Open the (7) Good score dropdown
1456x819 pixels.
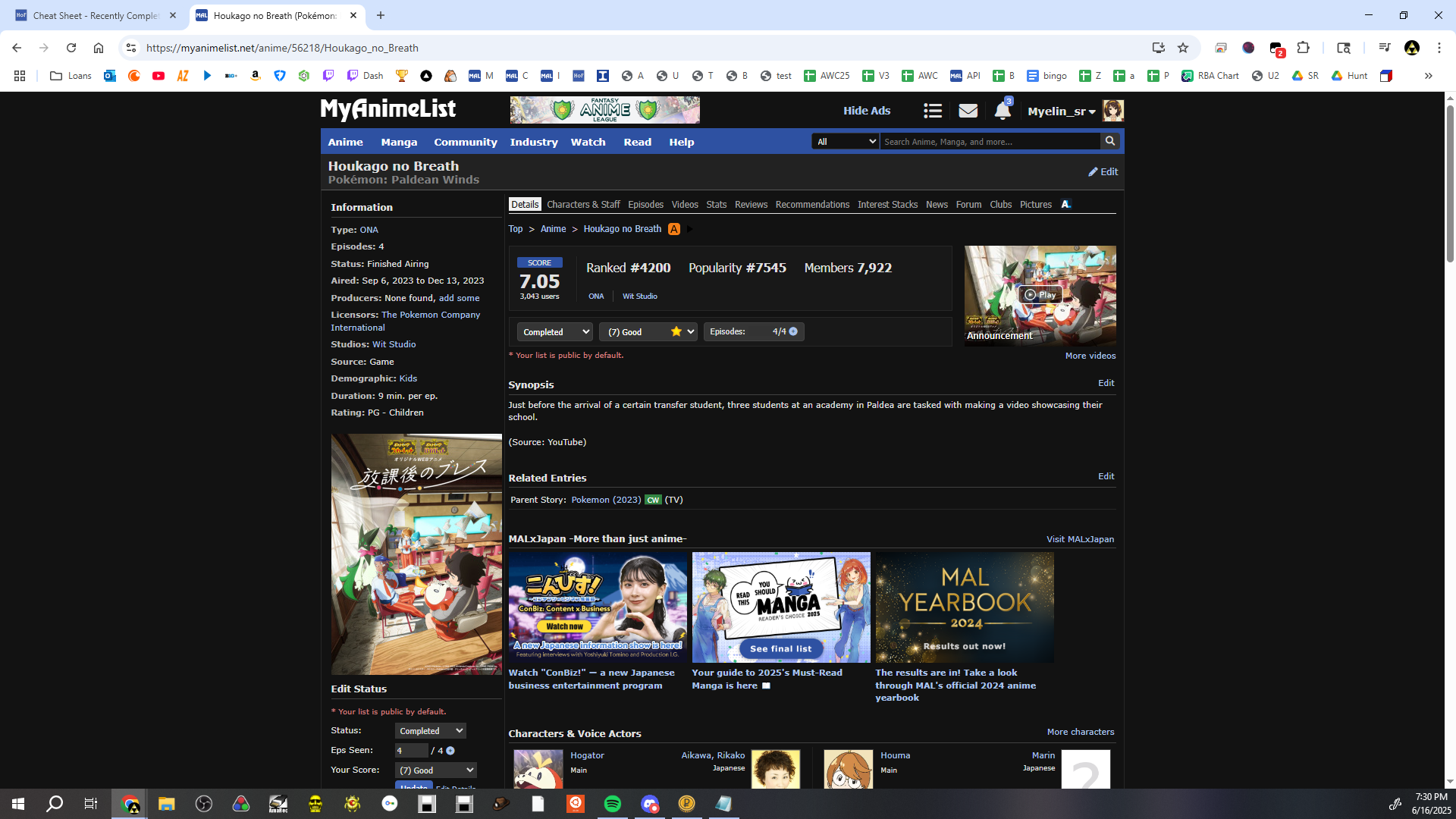pos(648,332)
